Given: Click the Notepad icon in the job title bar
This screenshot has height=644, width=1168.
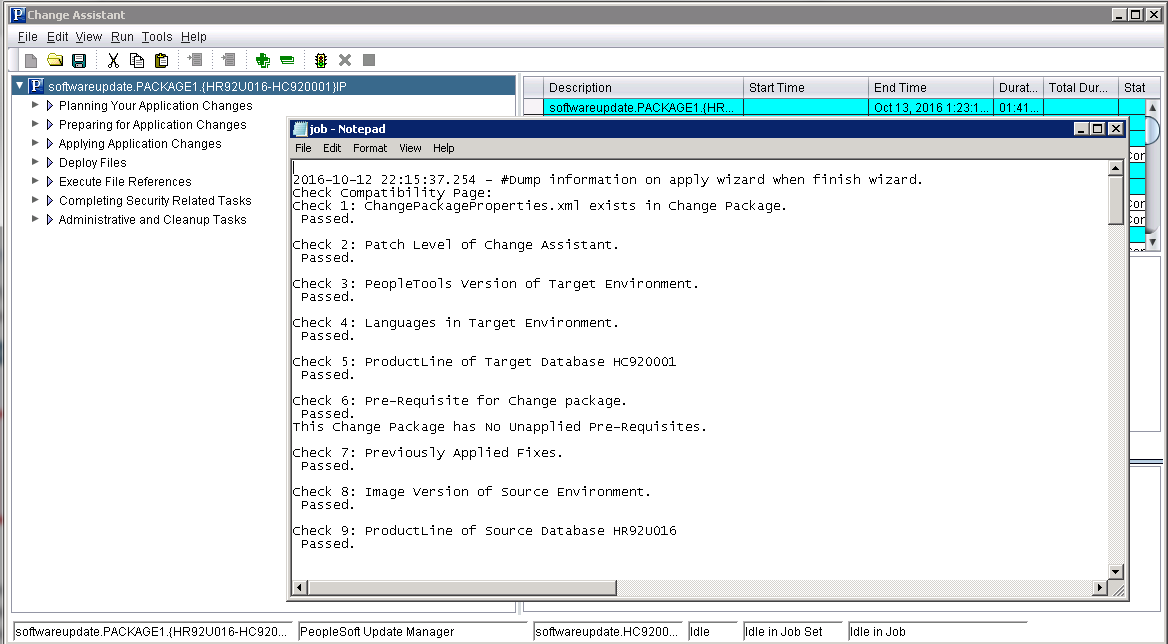Looking at the screenshot, I should [x=300, y=129].
